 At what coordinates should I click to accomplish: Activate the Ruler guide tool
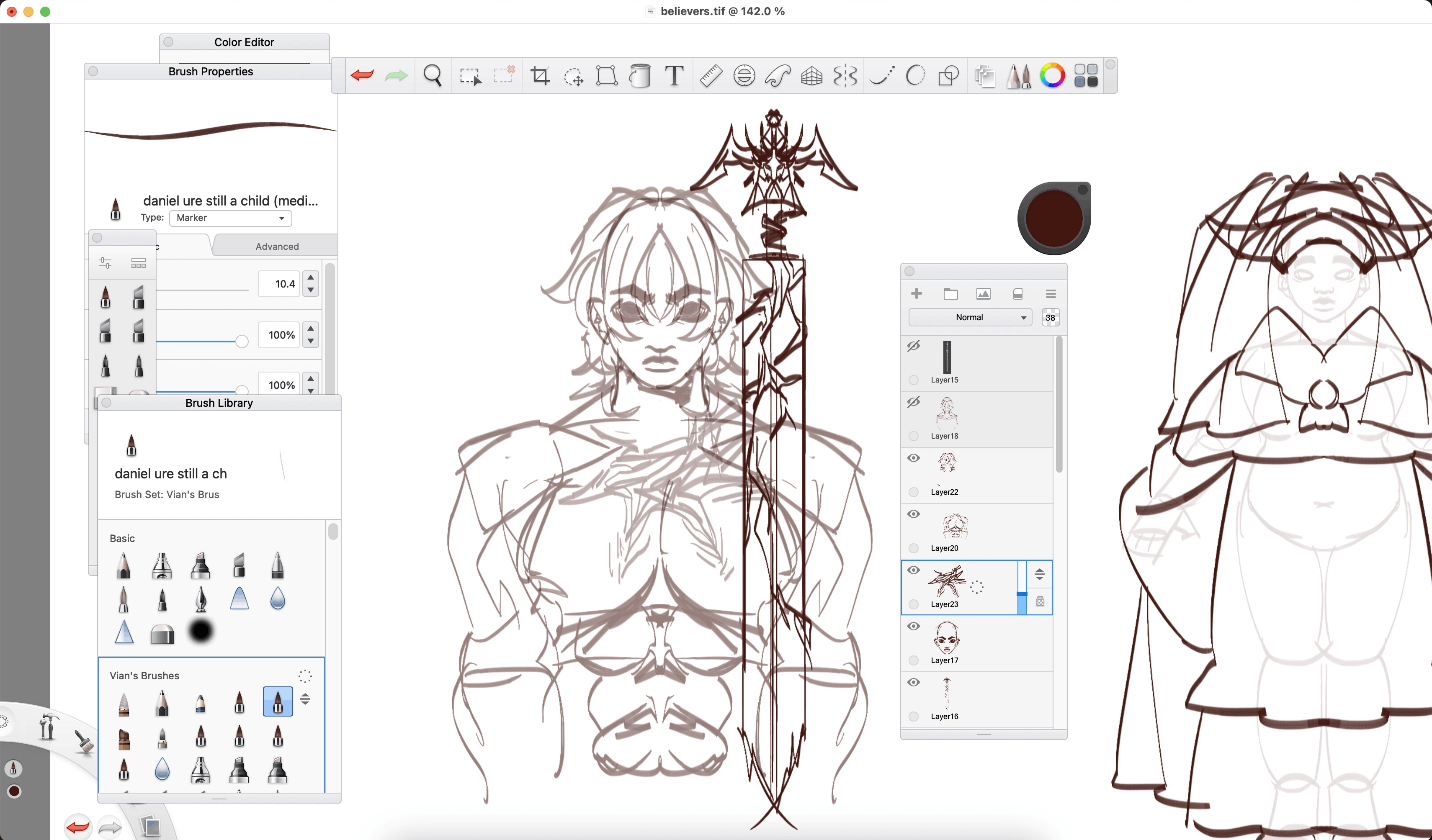tap(710, 75)
